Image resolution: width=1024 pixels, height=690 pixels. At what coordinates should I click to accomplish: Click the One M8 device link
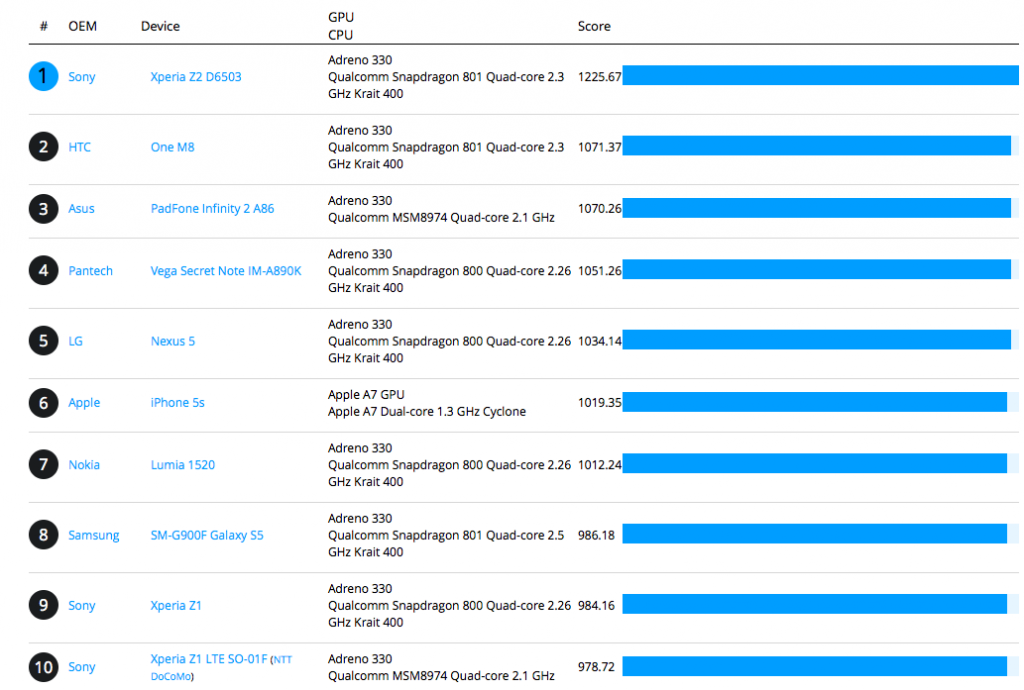point(172,147)
